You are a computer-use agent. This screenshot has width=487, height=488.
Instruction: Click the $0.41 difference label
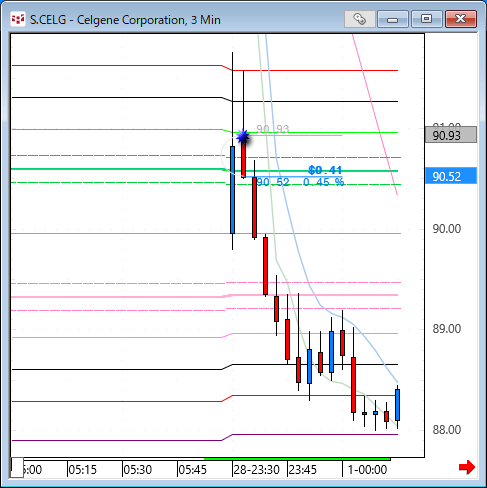(x=325, y=170)
